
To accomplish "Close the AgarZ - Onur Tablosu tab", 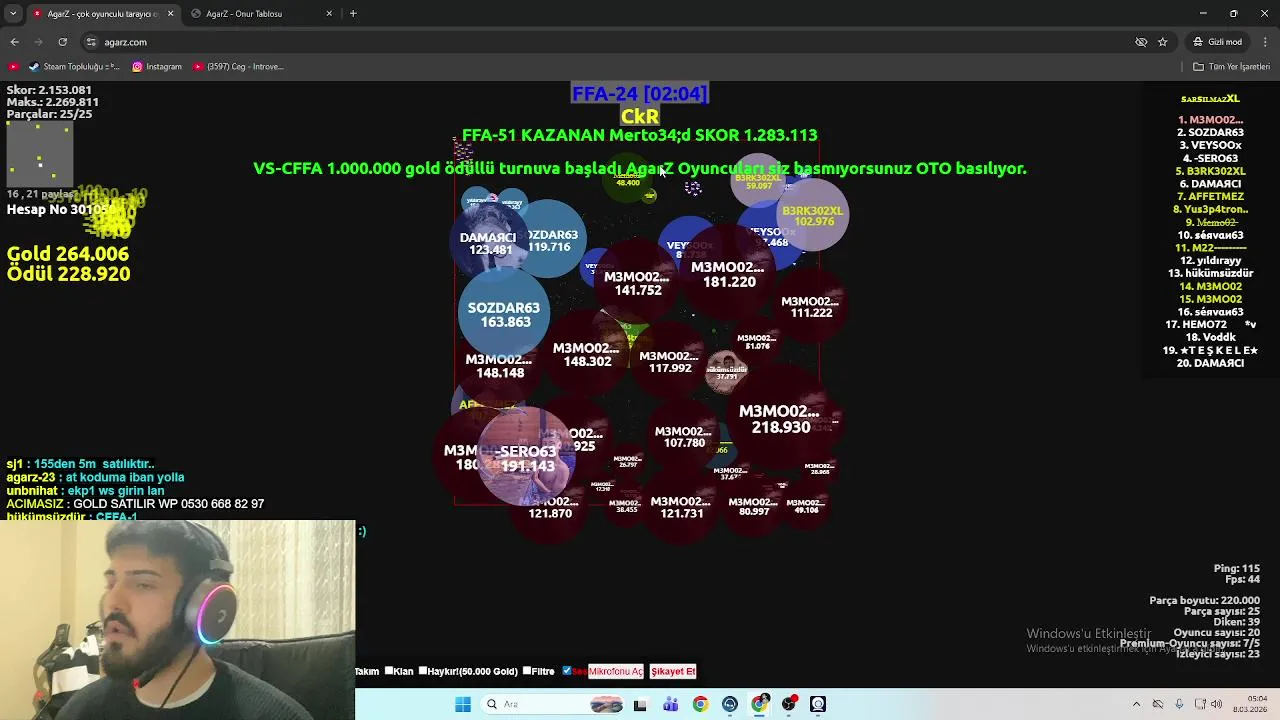I will 329,13.
